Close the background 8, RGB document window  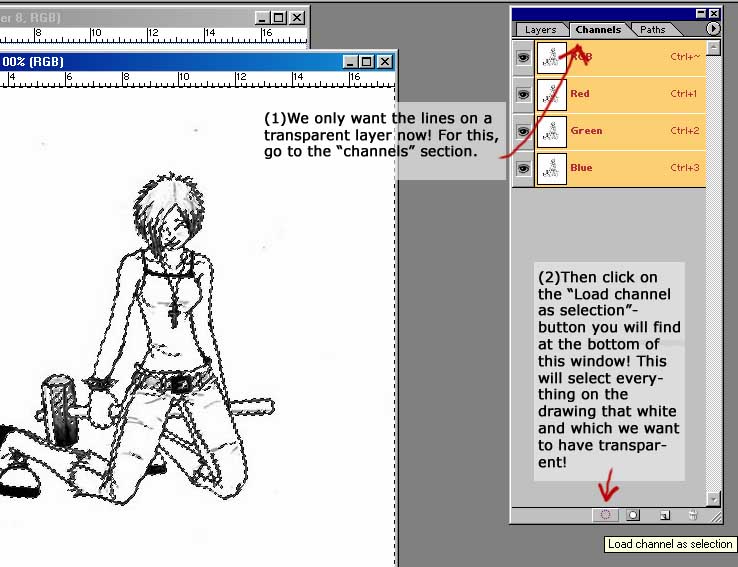[x=297, y=18]
